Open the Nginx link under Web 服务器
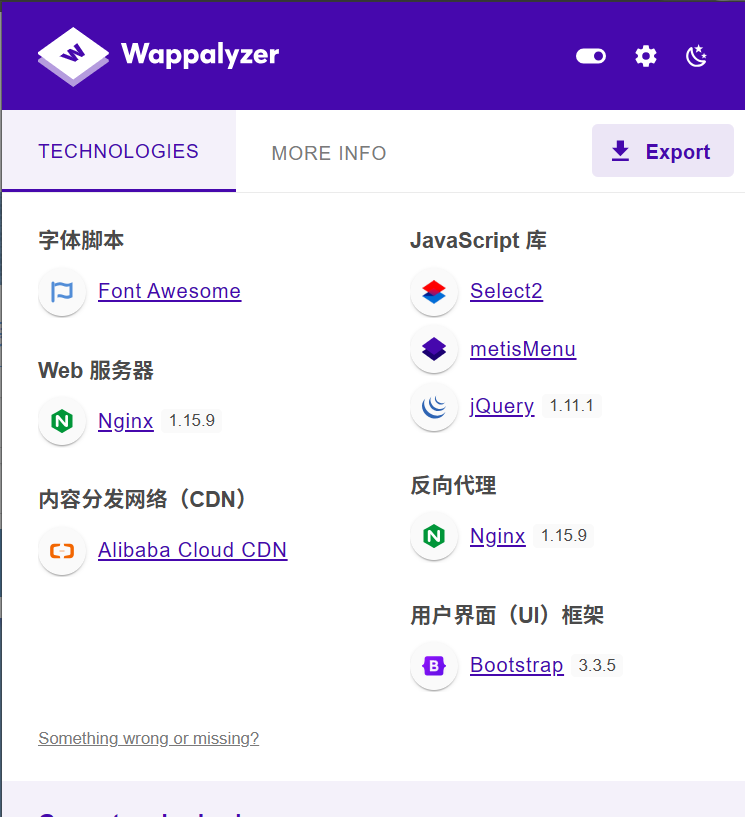Viewport: 745px width, 817px height. [126, 421]
